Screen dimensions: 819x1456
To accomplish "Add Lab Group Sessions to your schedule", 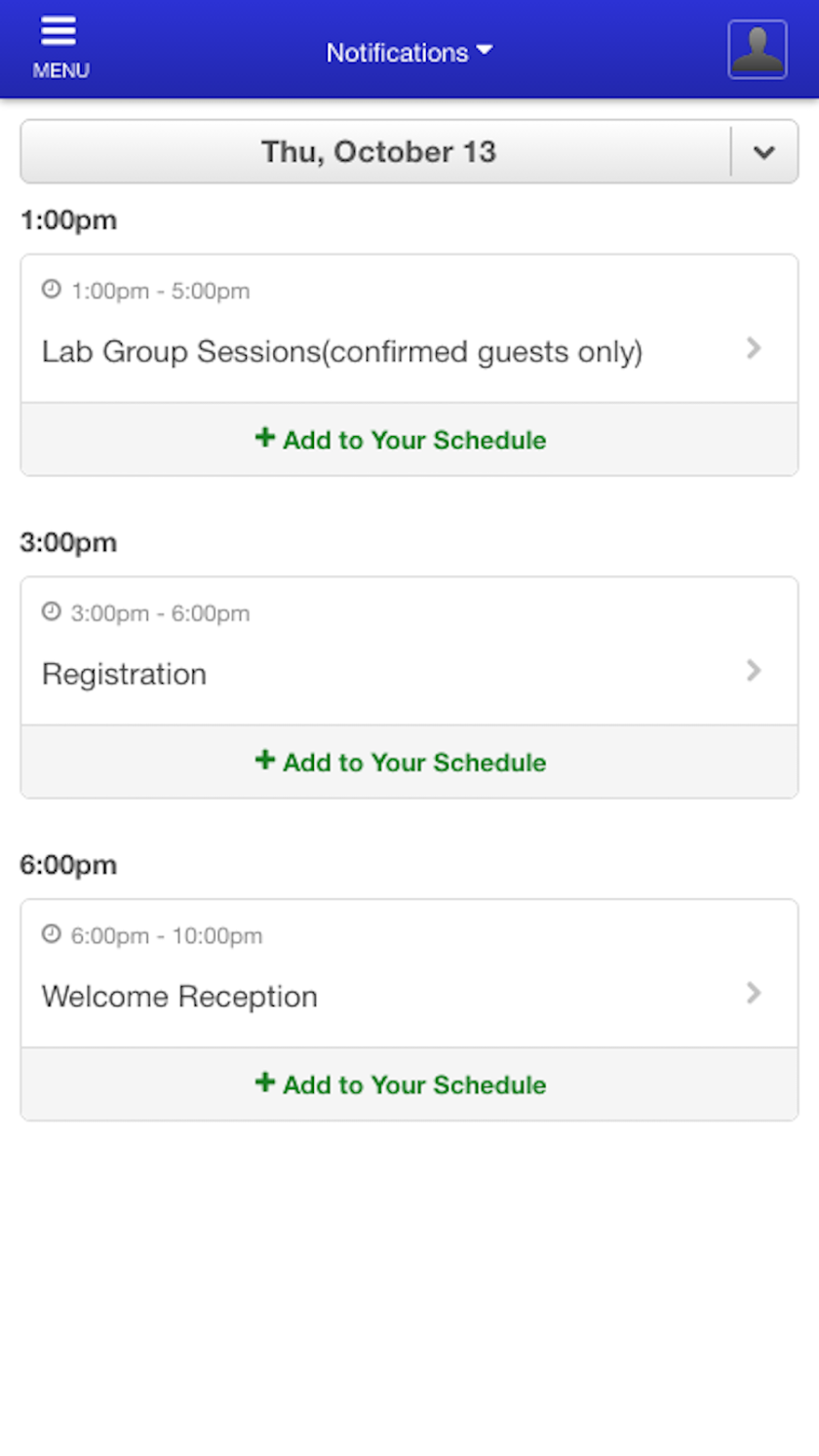I will click(409, 440).
